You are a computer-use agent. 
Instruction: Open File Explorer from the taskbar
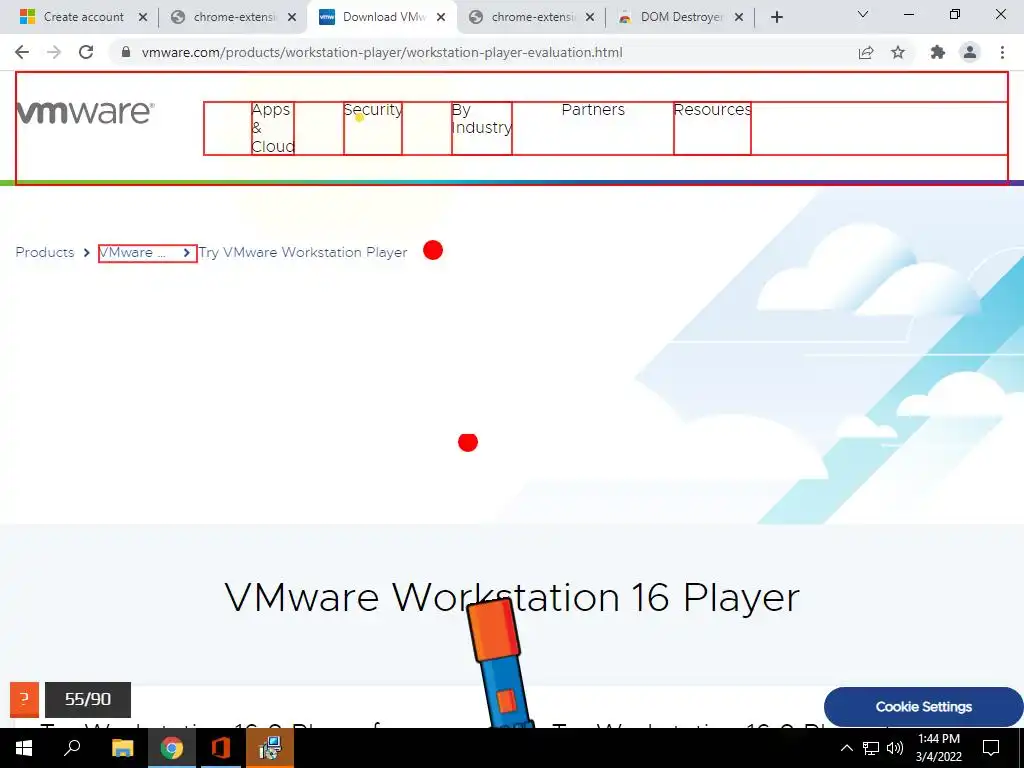tap(122, 748)
